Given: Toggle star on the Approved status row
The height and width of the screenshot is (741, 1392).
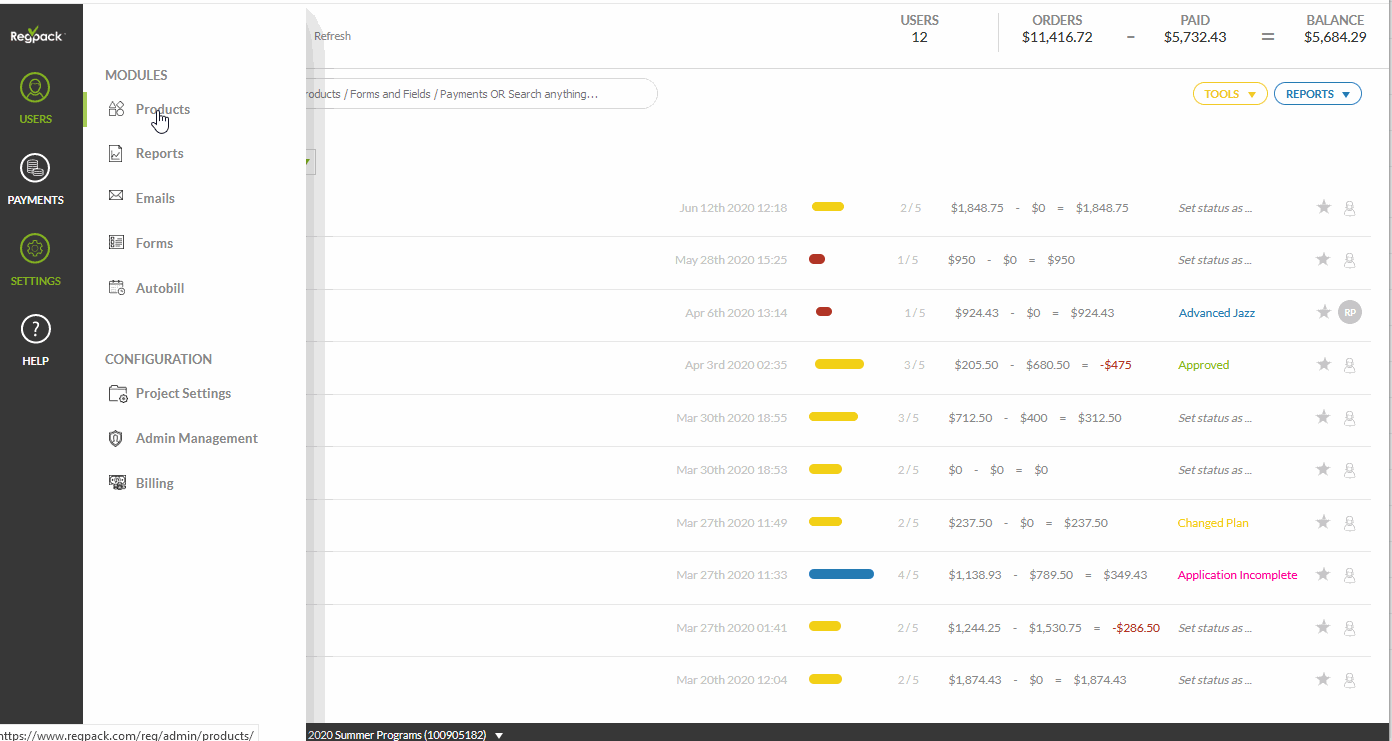Looking at the screenshot, I should click(x=1323, y=365).
